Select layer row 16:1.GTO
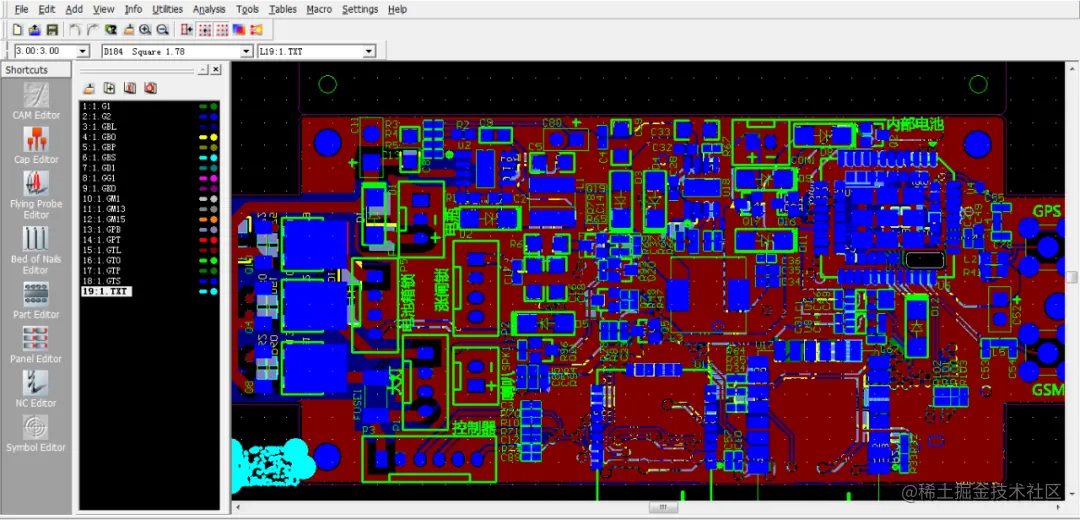This screenshot has height=520, width=1080. point(149,261)
